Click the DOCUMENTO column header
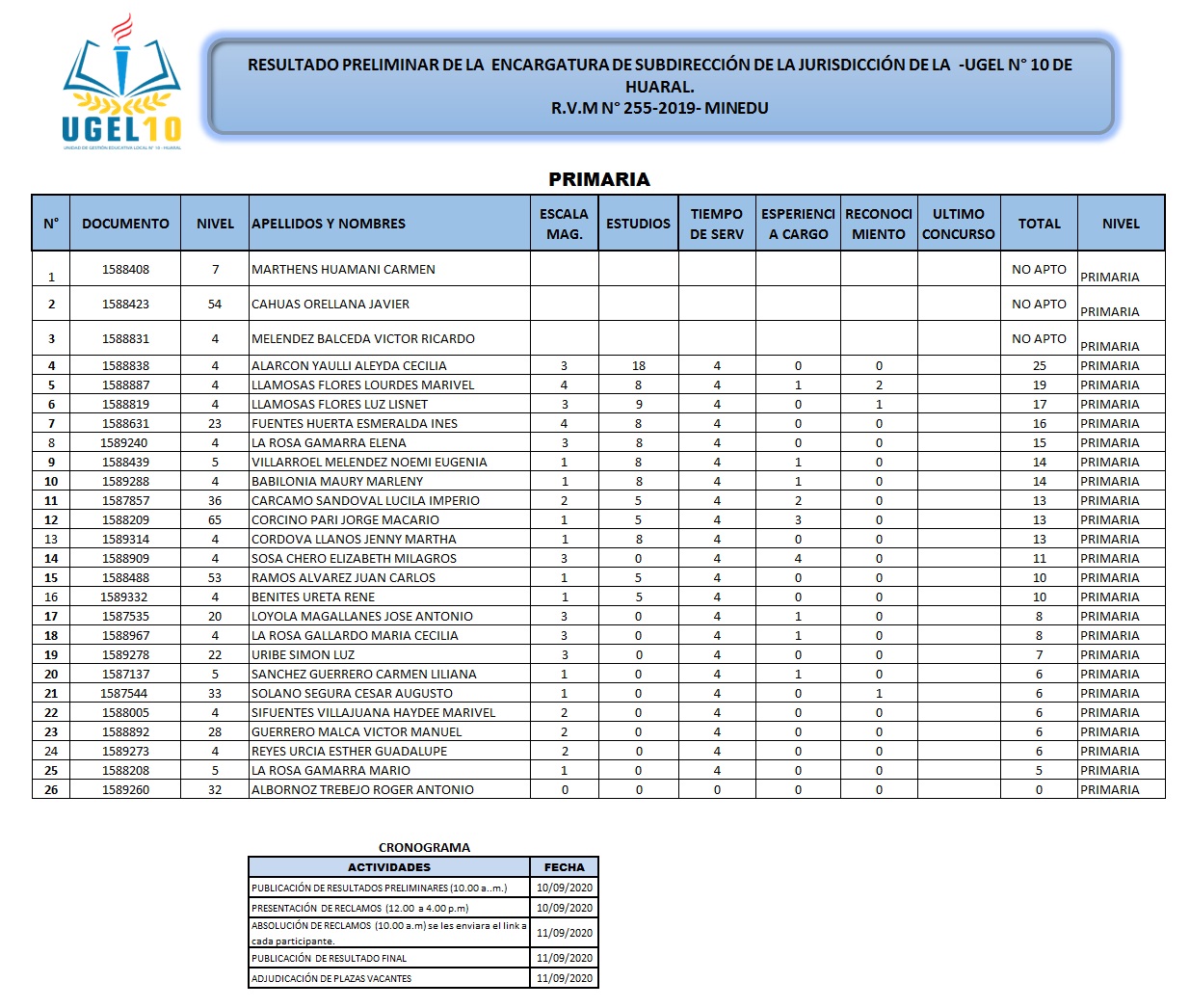Image resolution: width=1190 pixels, height=1008 pixels. tap(125, 224)
